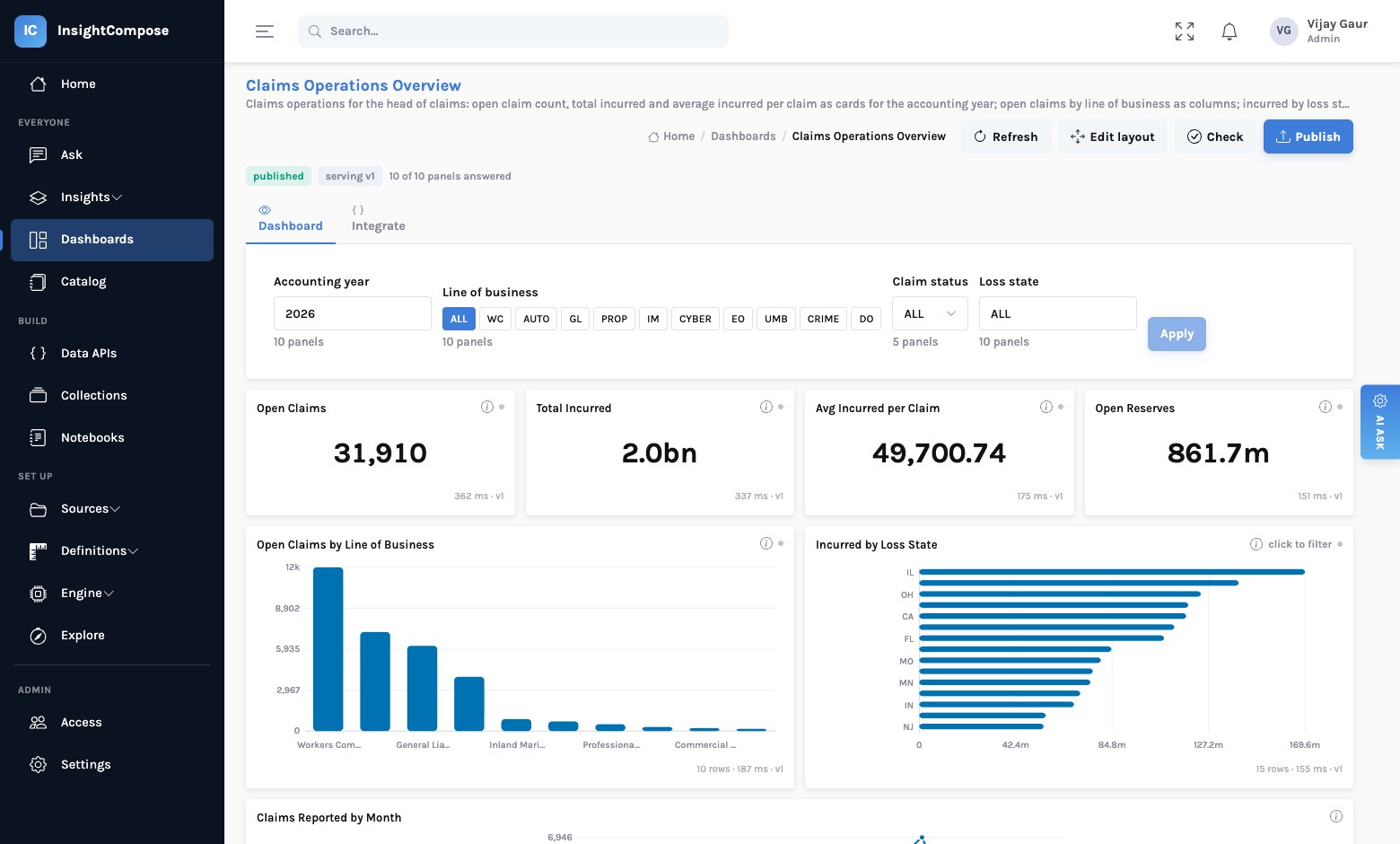
Task: Open Data APIs in the sidebar
Action: tap(112, 353)
